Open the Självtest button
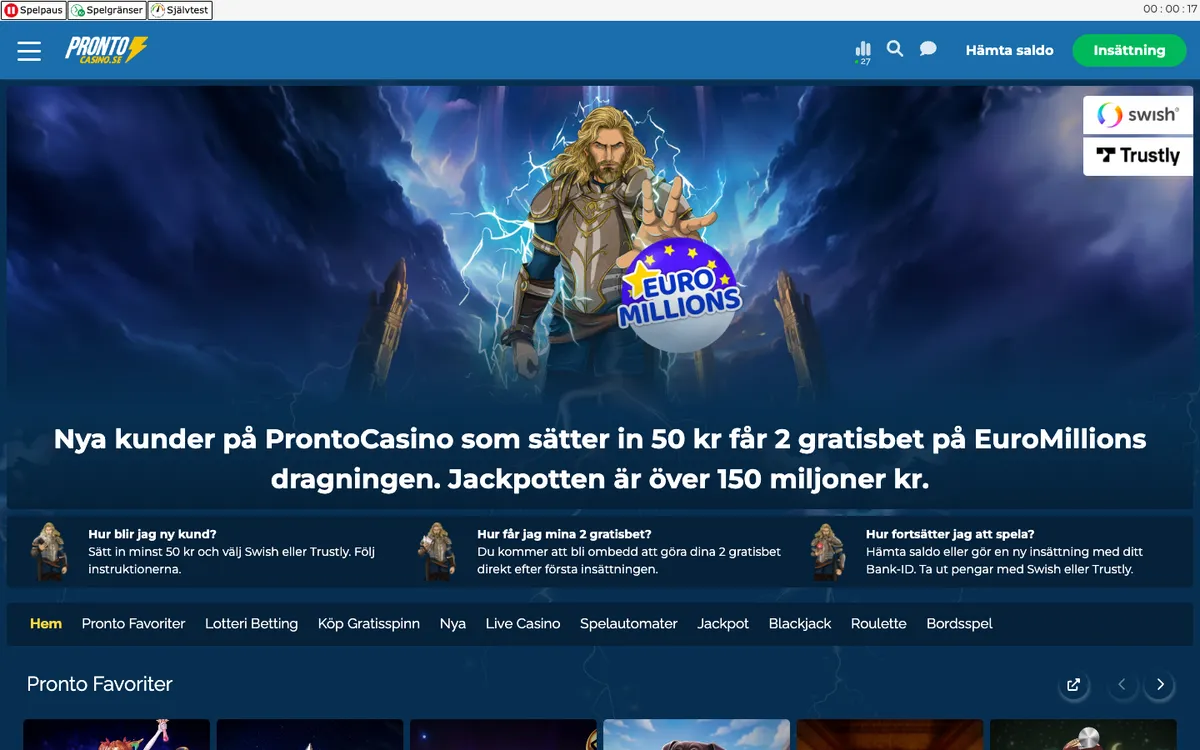The height and width of the screenshot is (750, 1200). tap(180, 10)
